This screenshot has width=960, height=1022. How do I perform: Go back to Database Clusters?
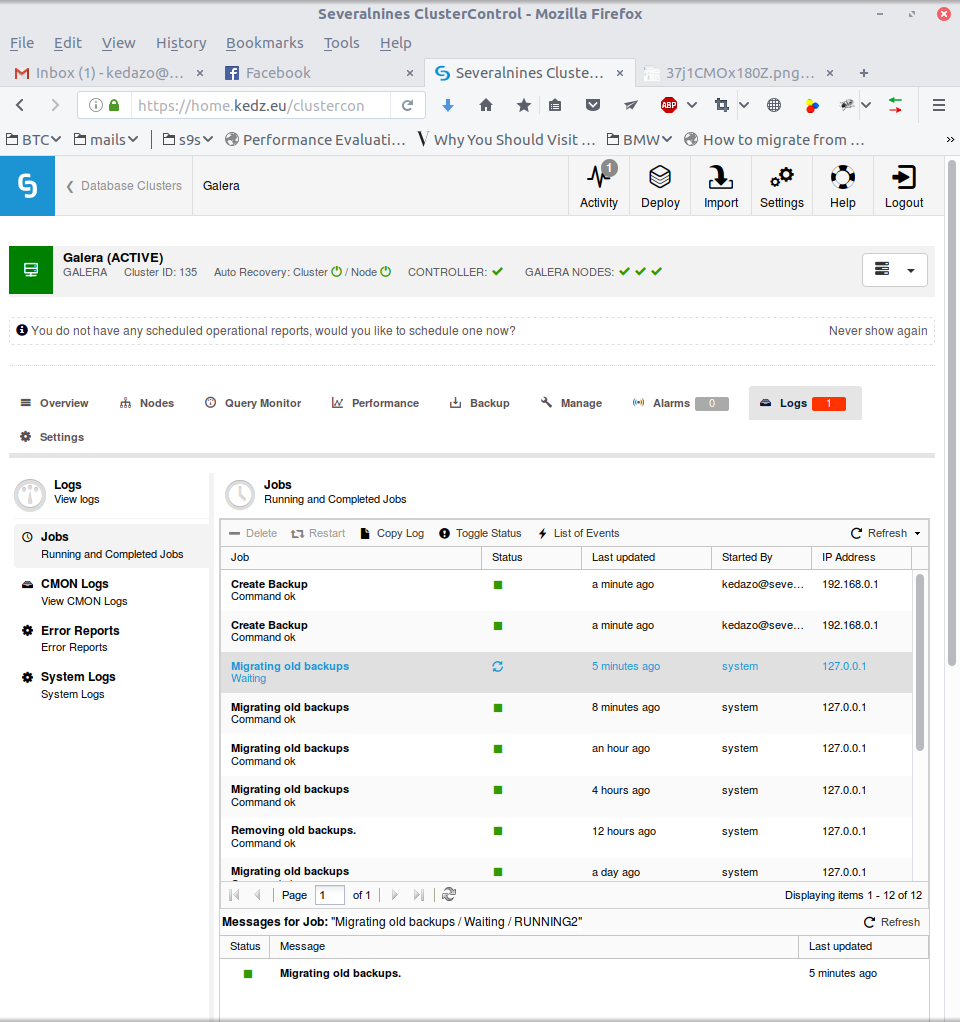[x=124, y=186]
